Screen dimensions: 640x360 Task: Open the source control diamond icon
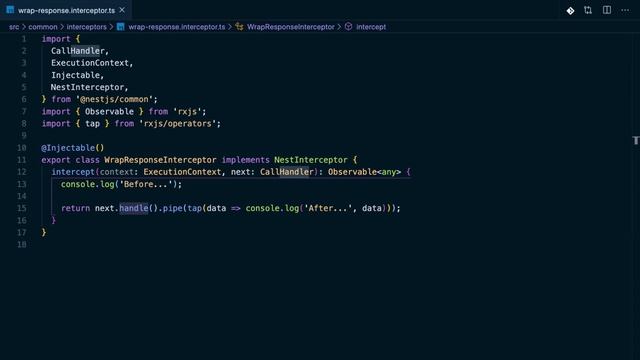coord(570,11)
